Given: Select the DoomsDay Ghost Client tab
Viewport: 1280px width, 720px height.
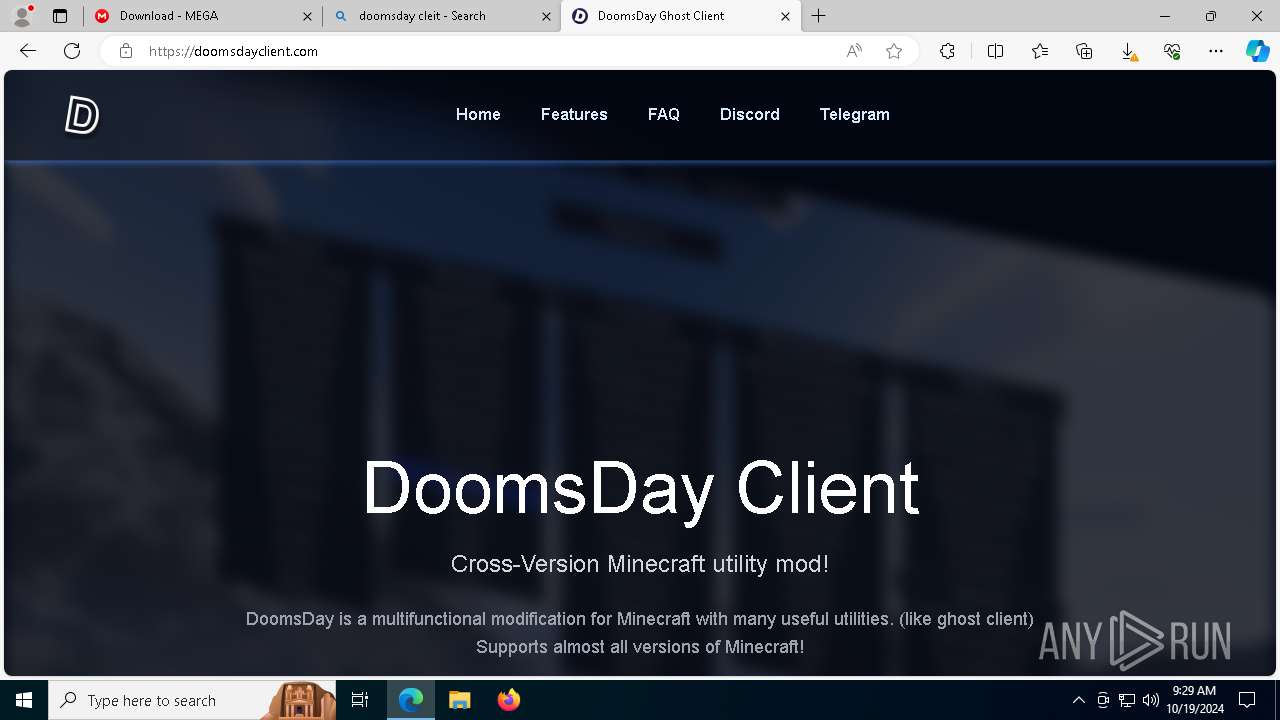Looking at the screenshot, I should pos(681,16).
